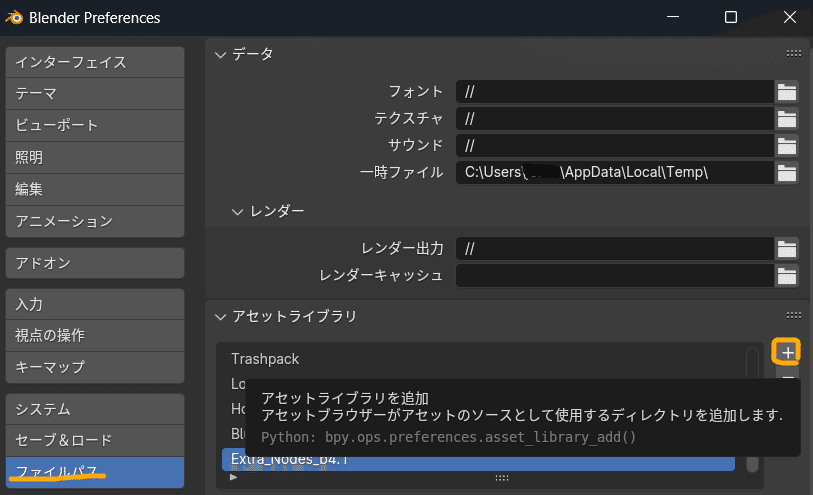Screen dimensions: 813x495
Task: Collapse the レンダー subsection
Action: point(237,211)
